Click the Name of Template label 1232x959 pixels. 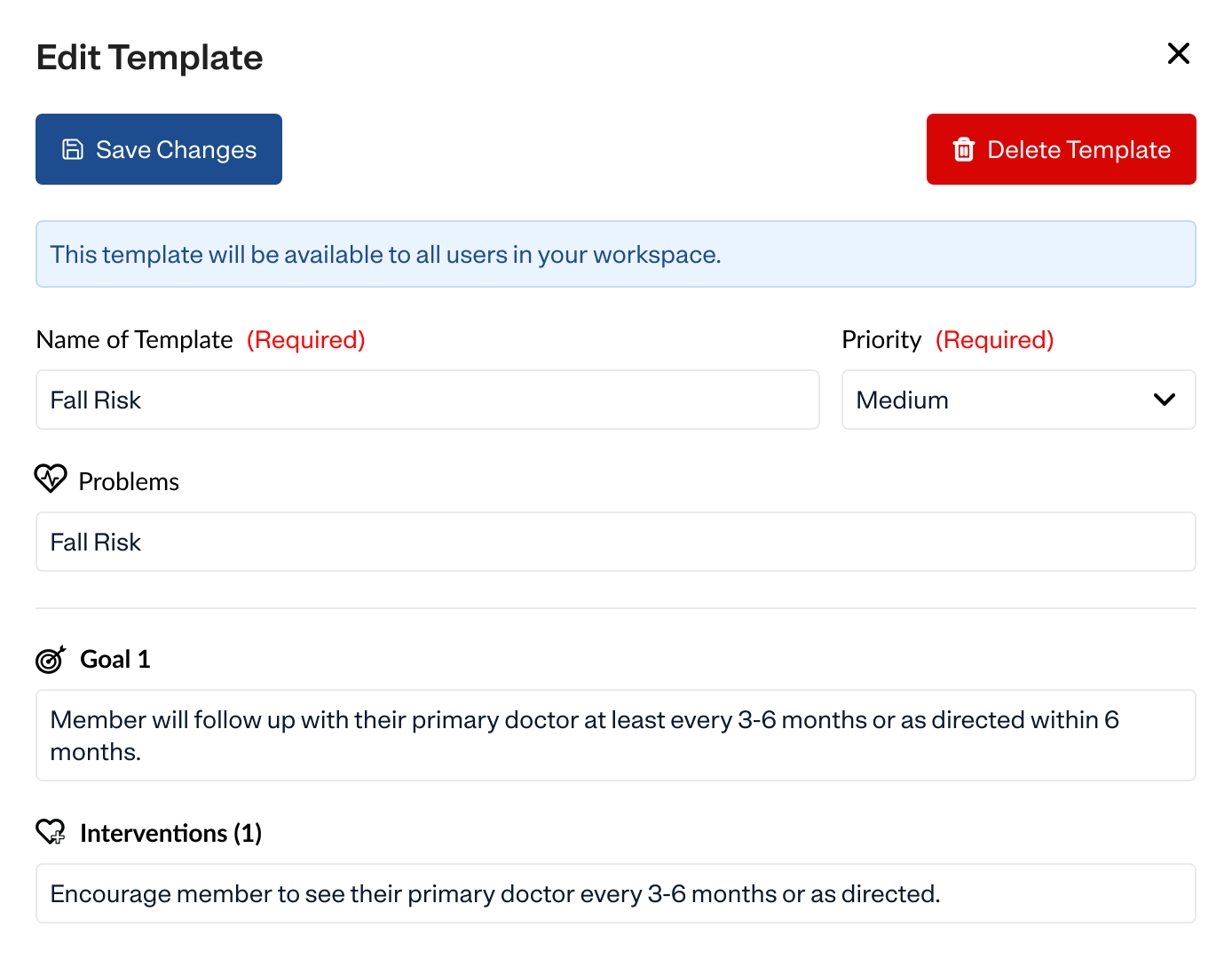tap(135, 339)
